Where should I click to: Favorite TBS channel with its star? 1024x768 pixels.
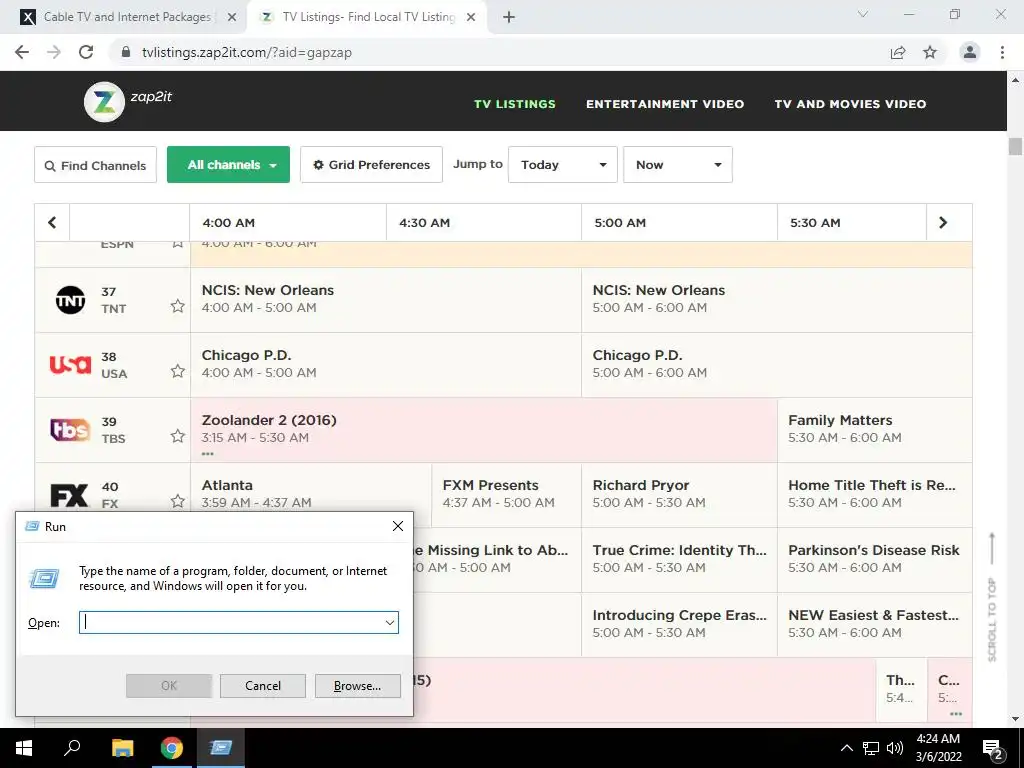(x=178, y=436)
